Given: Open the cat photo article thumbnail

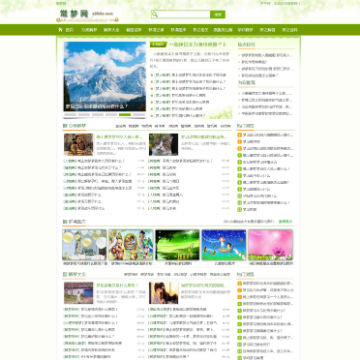Looking at the screenshot, I should coord(163,145).
